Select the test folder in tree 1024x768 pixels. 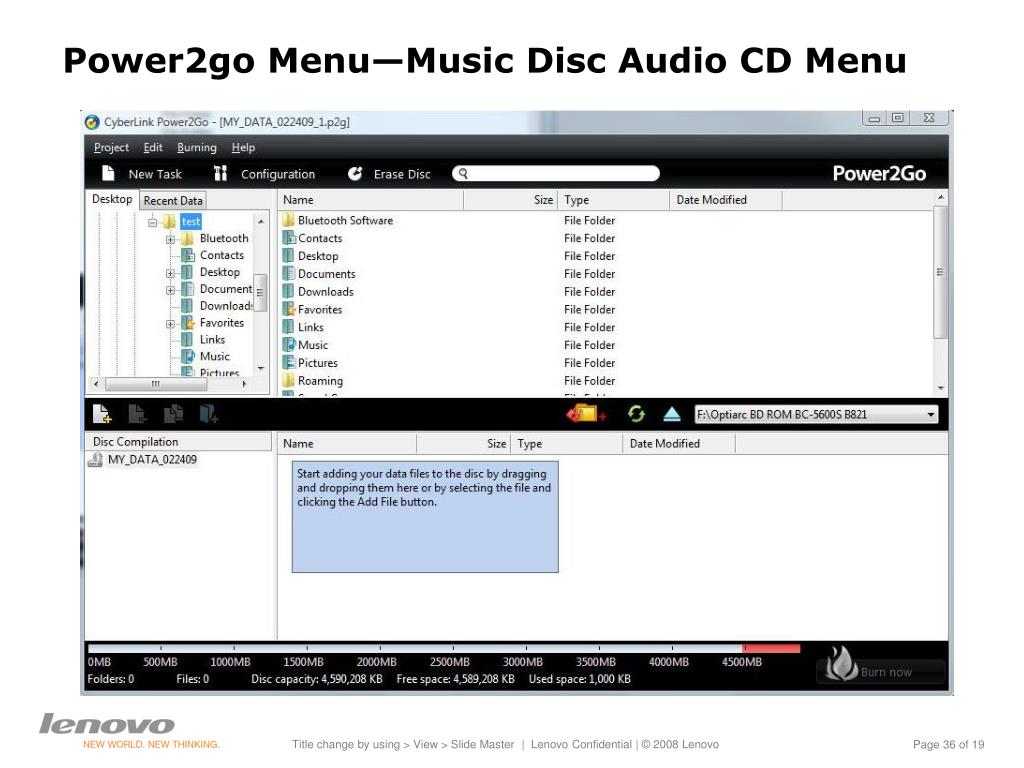[191, 221]
